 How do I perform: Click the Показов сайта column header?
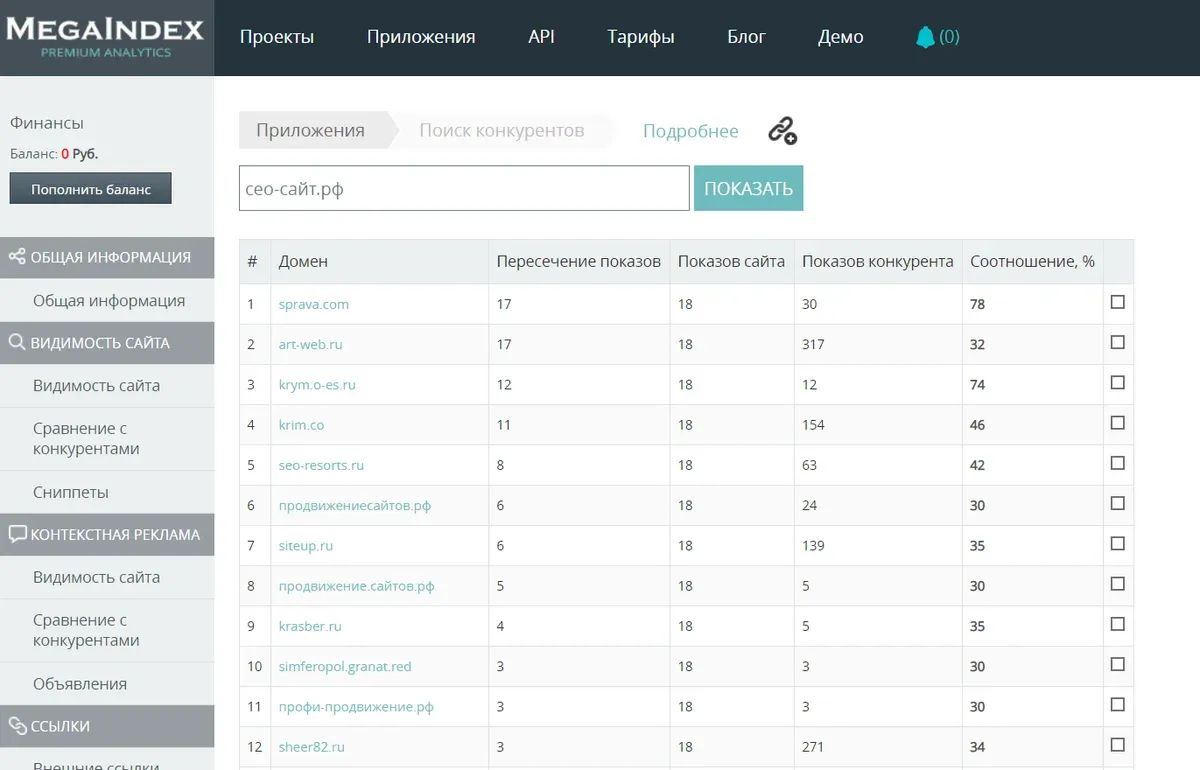[731, 261]
